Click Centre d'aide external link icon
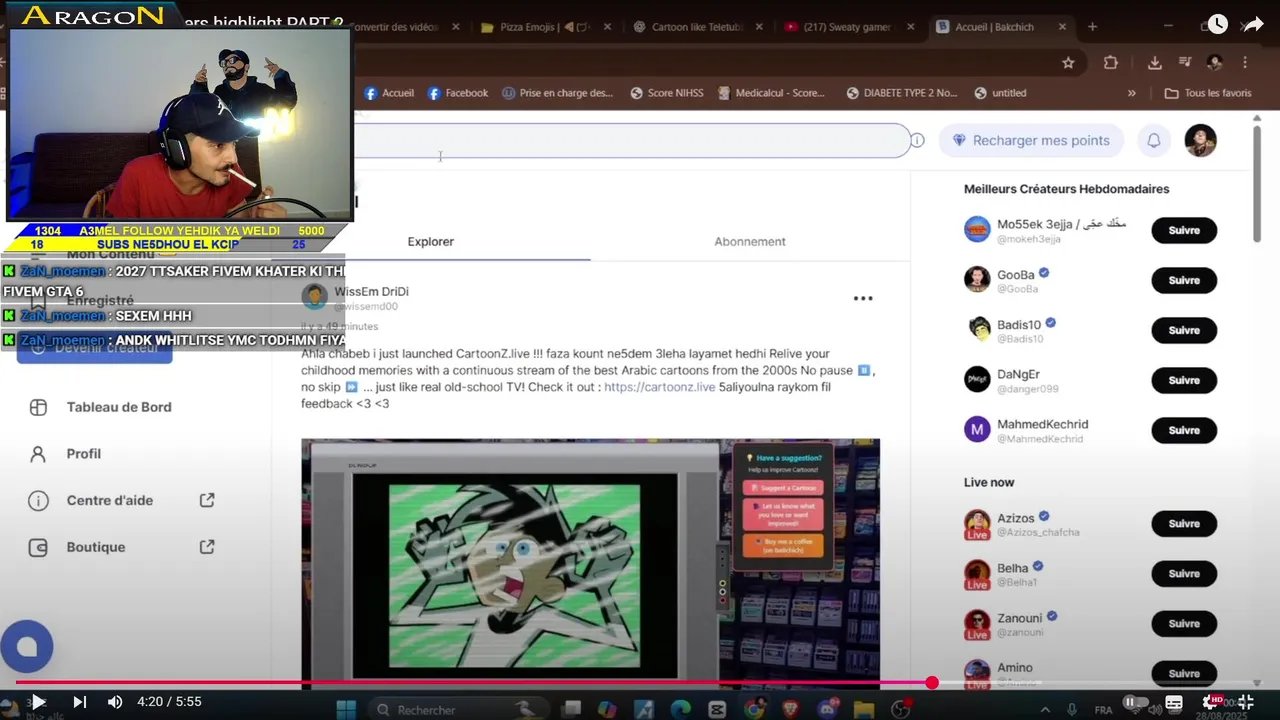Image resolution: width=1280 pixels, height=720 pixels. click(x=207, y=500)
